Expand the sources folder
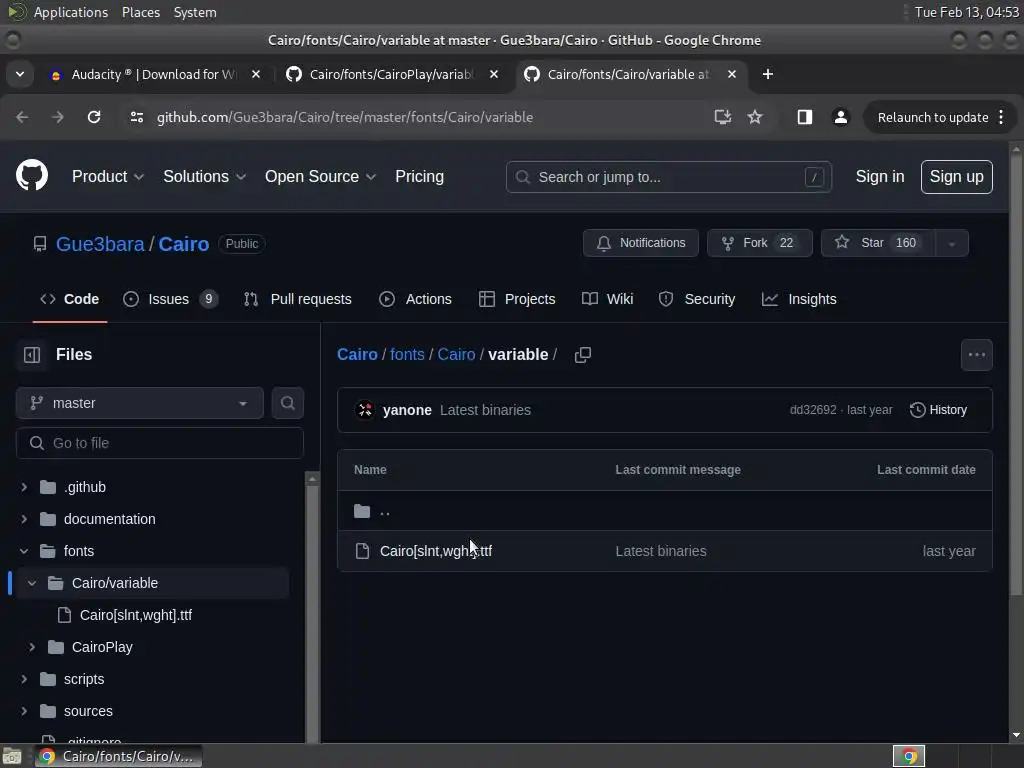1024x768 pixels. tap(24, 711)
